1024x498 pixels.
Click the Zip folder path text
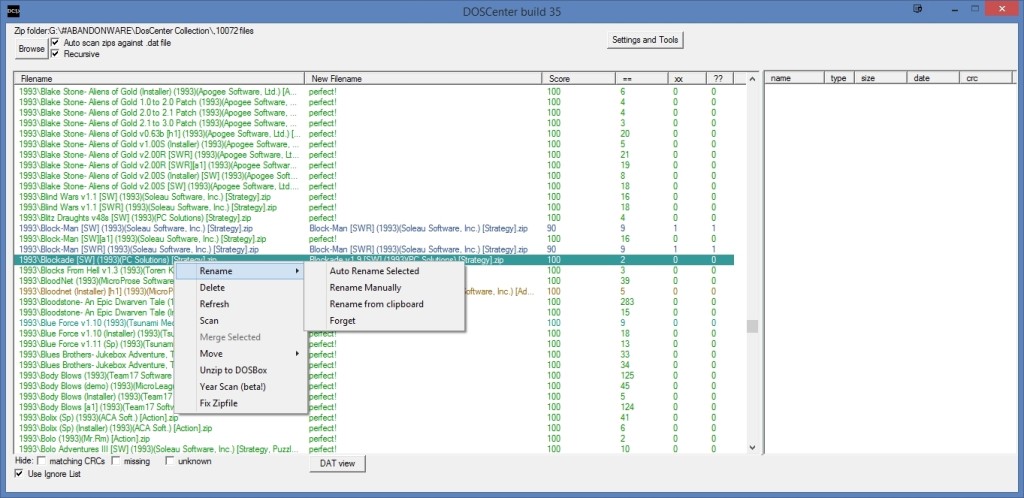pyautogui.click(x=134, y=31)
